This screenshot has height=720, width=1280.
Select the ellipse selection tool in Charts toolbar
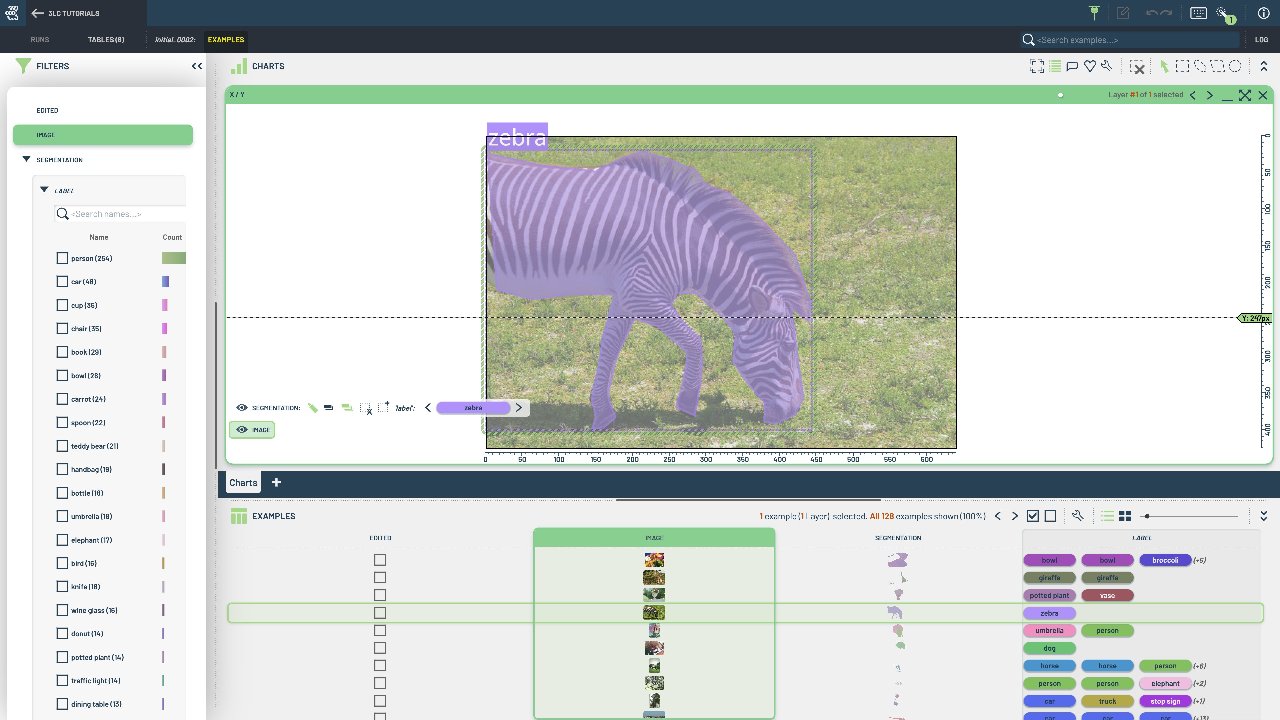[x=1235, y=66]
